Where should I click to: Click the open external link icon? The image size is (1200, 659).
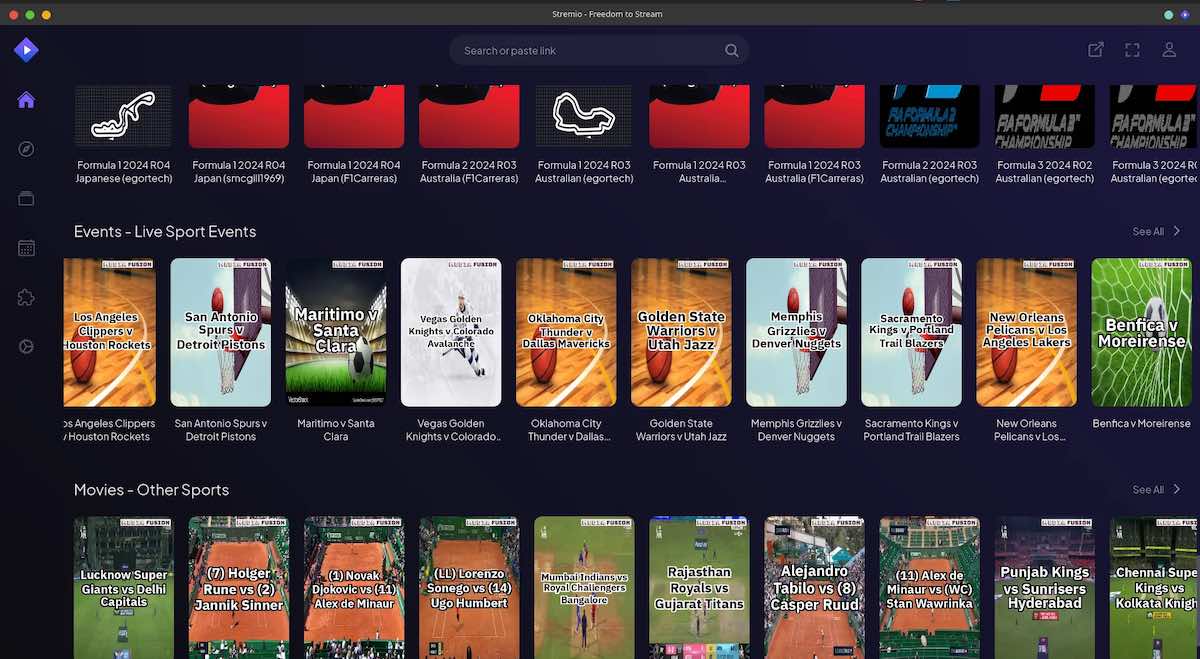coord(1096,50)
